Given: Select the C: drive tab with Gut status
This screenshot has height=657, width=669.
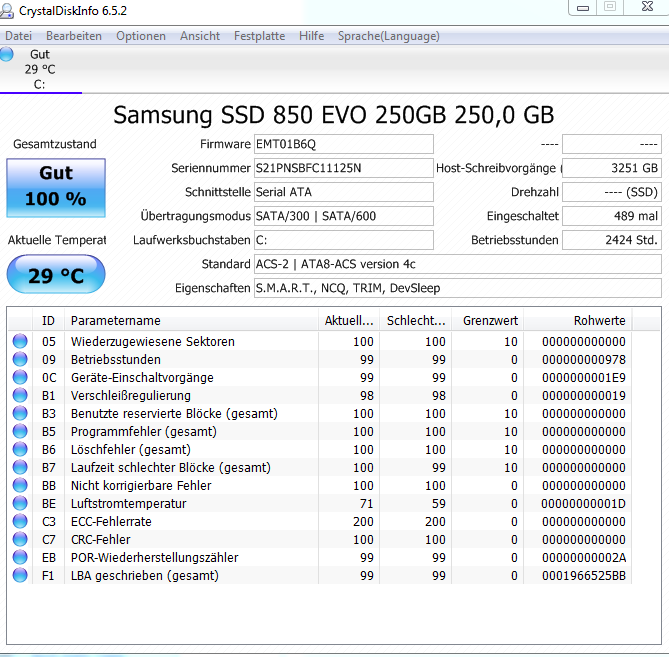Looking at the screenshot, I should 40,70.
